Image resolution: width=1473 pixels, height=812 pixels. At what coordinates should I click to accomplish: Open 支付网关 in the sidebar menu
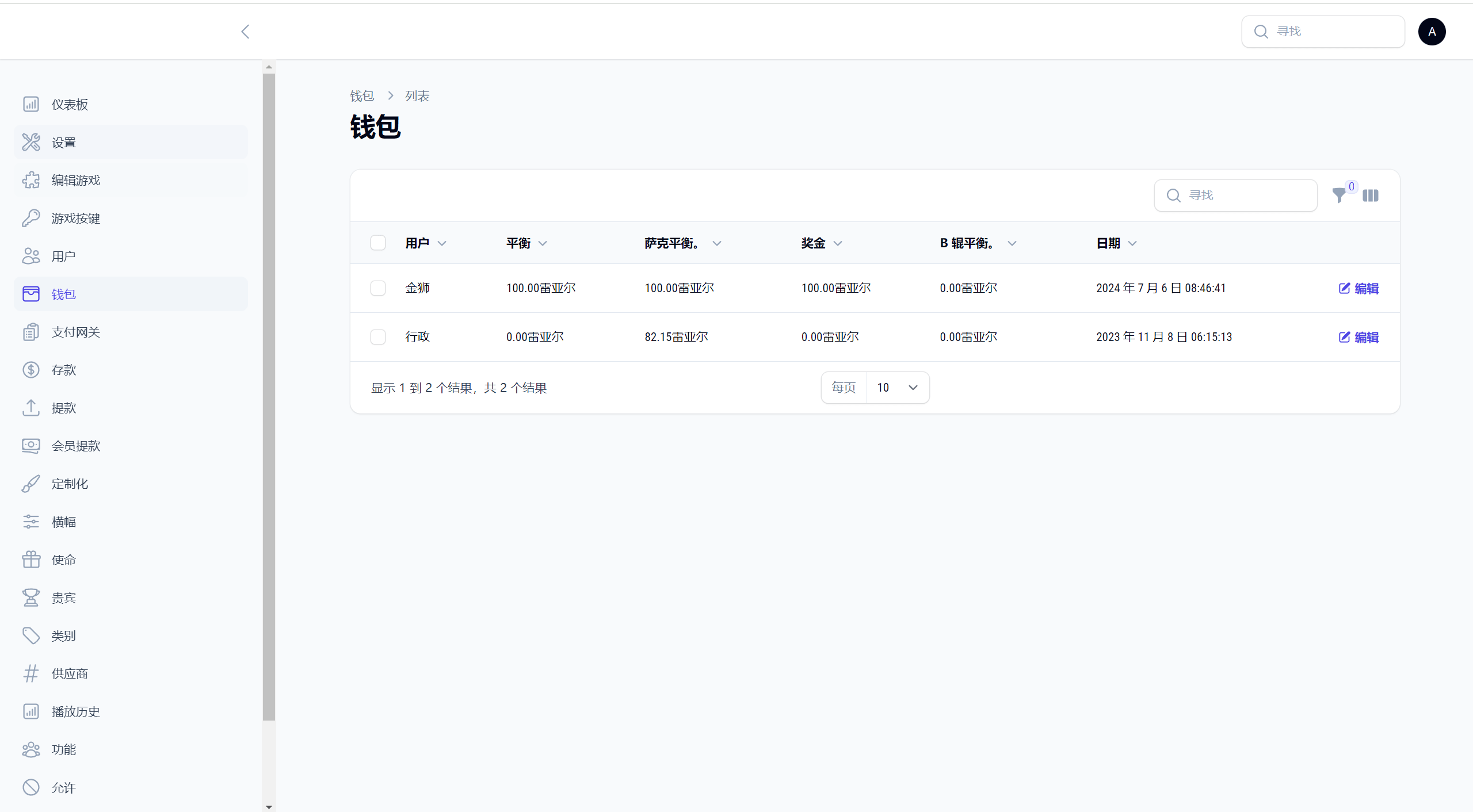coord(75,332)
